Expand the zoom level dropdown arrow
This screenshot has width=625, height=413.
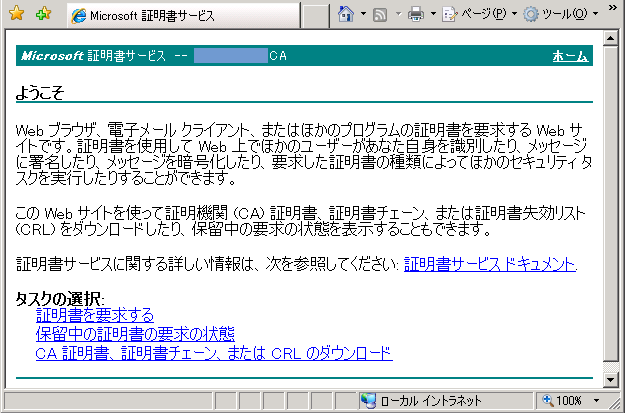pyautogui.click(x=596, y=400)
